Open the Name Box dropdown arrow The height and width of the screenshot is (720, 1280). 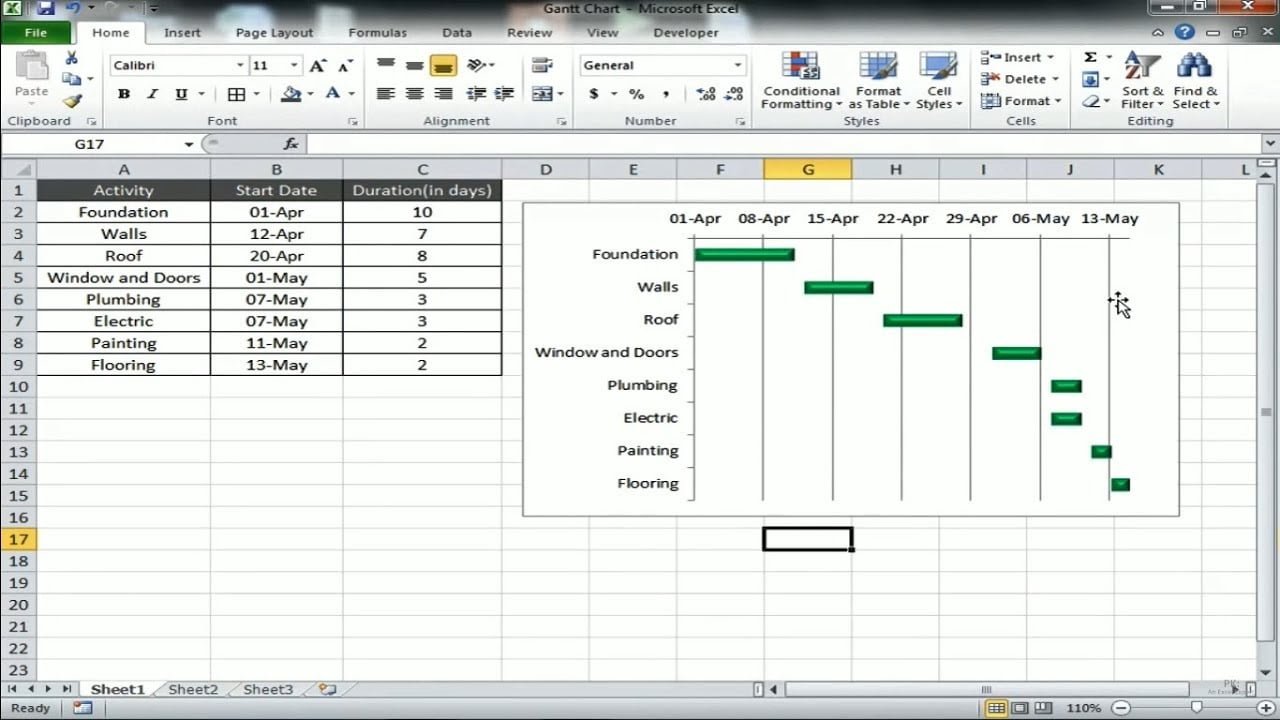point(188,145)
